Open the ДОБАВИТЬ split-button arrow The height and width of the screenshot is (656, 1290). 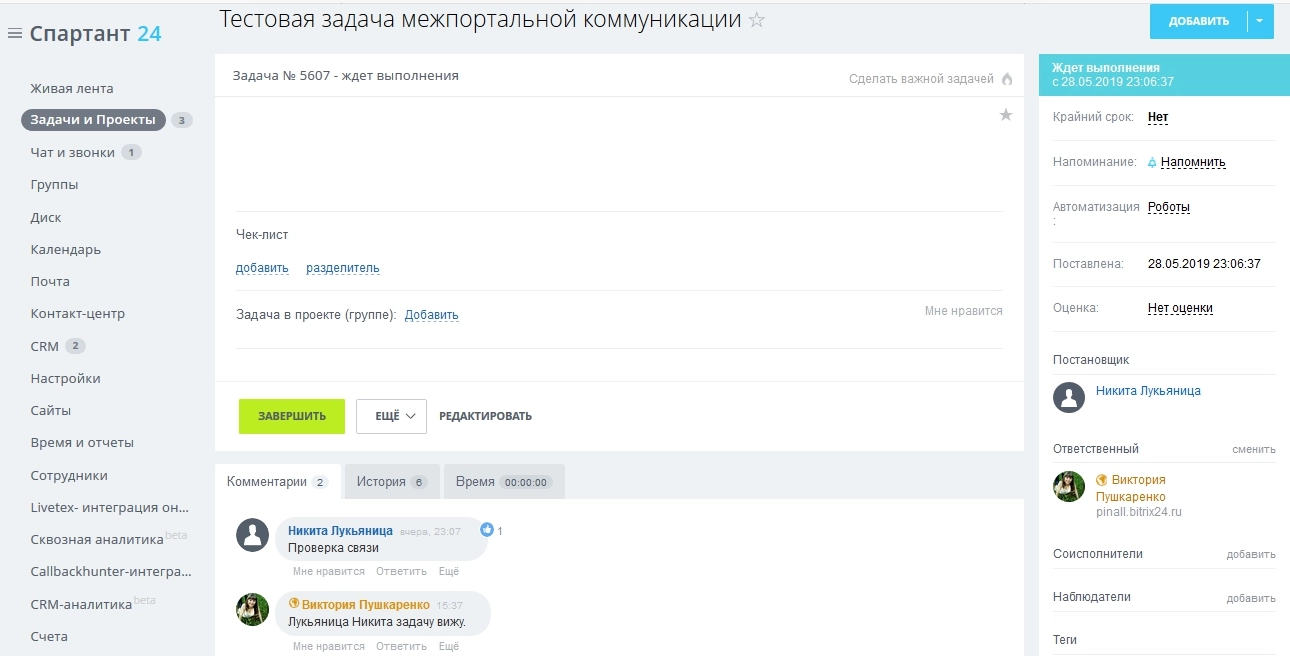[1261, 20]
